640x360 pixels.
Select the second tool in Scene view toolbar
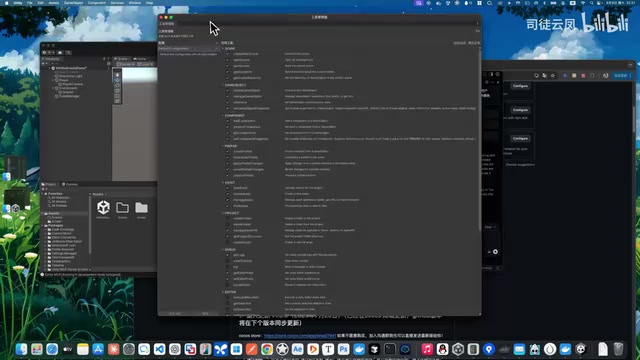pyautogui.click(x=117, y=80)
